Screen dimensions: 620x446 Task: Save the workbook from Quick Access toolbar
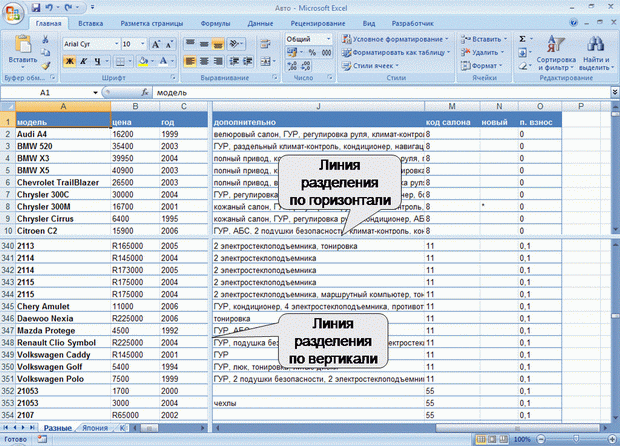click(36, 8)
